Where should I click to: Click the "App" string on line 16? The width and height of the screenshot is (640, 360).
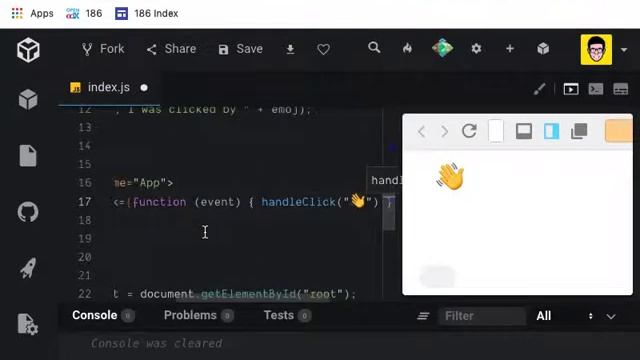[x=149, y=183]
